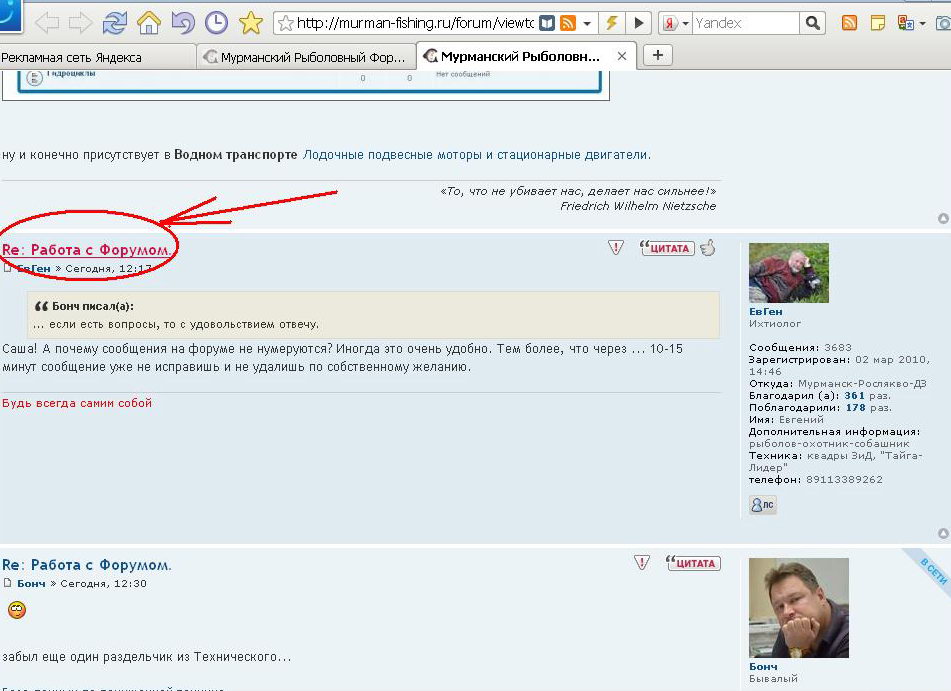
Task: Click the undo closed tab arrow icon
Action: click(x=182, y=22)
